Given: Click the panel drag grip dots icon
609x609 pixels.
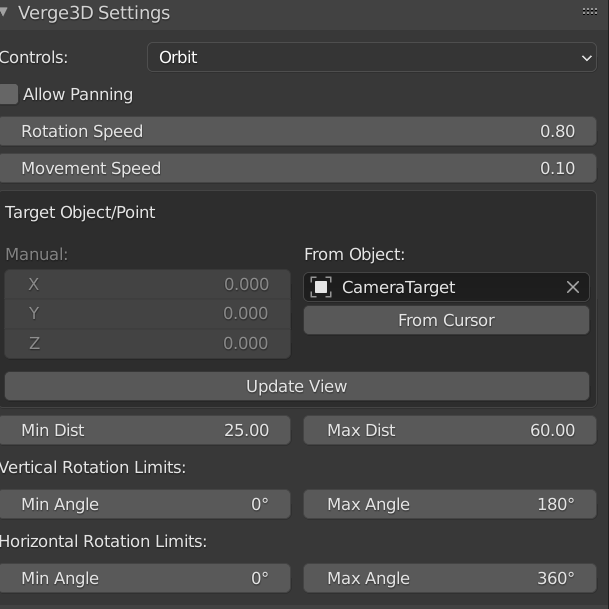Looking at the screenshot, I should pyautogui.click(x=590, y=12).
